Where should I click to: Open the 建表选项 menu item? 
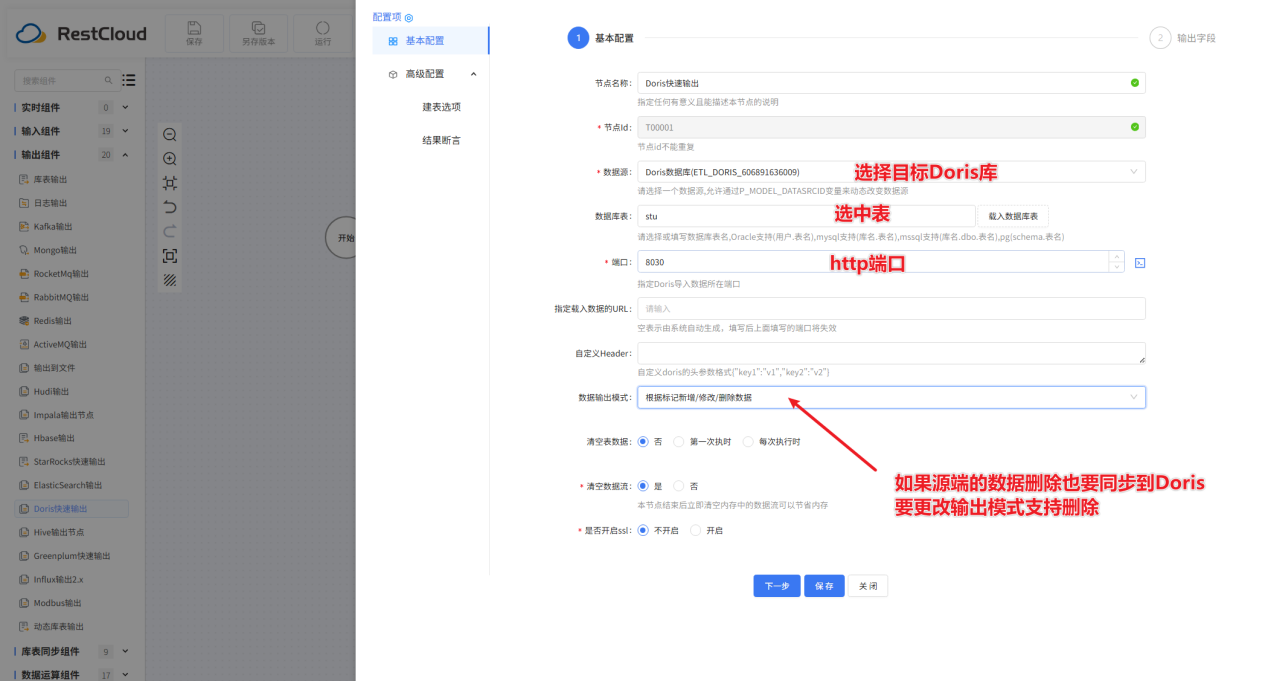tap(441, 107)
